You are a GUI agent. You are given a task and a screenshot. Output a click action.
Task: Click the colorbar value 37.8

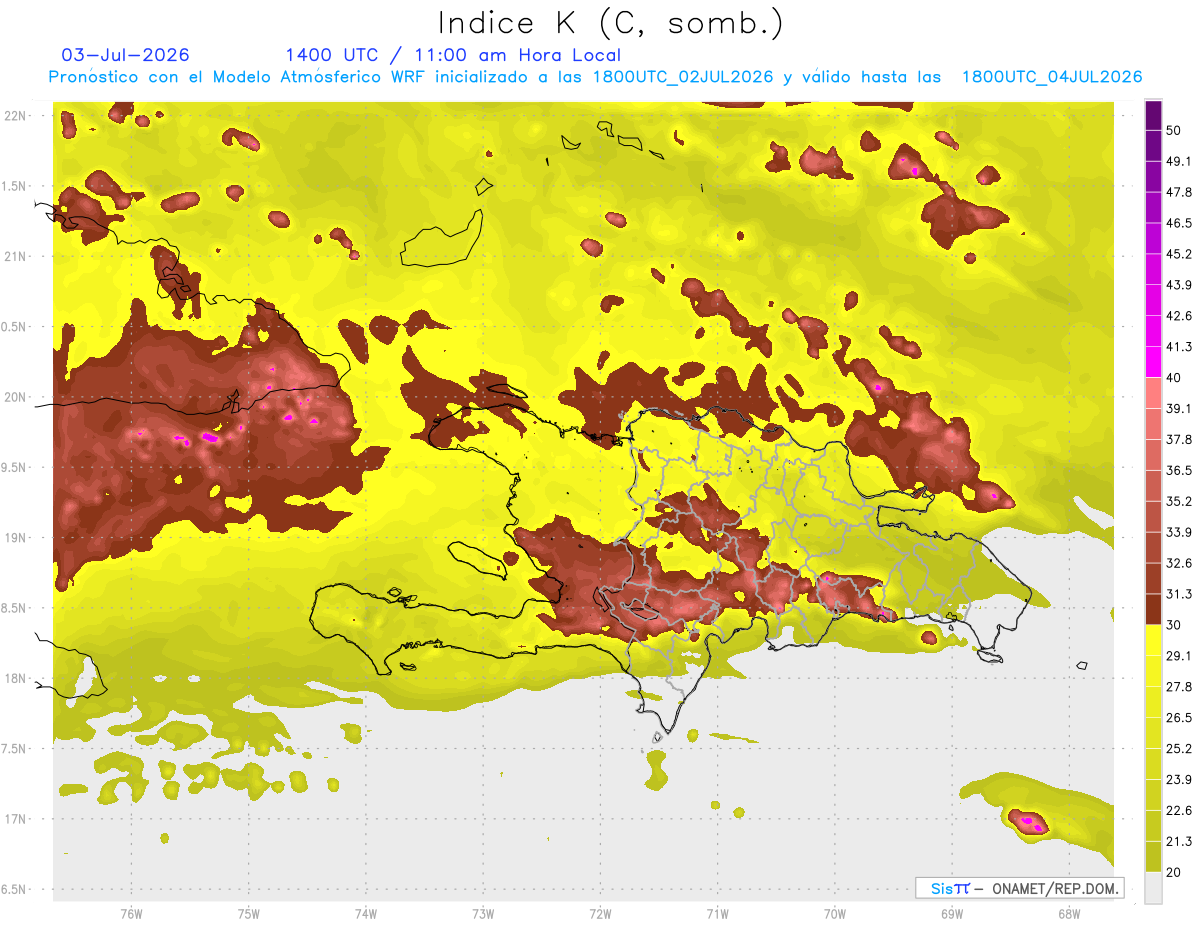click(1180, 440)
